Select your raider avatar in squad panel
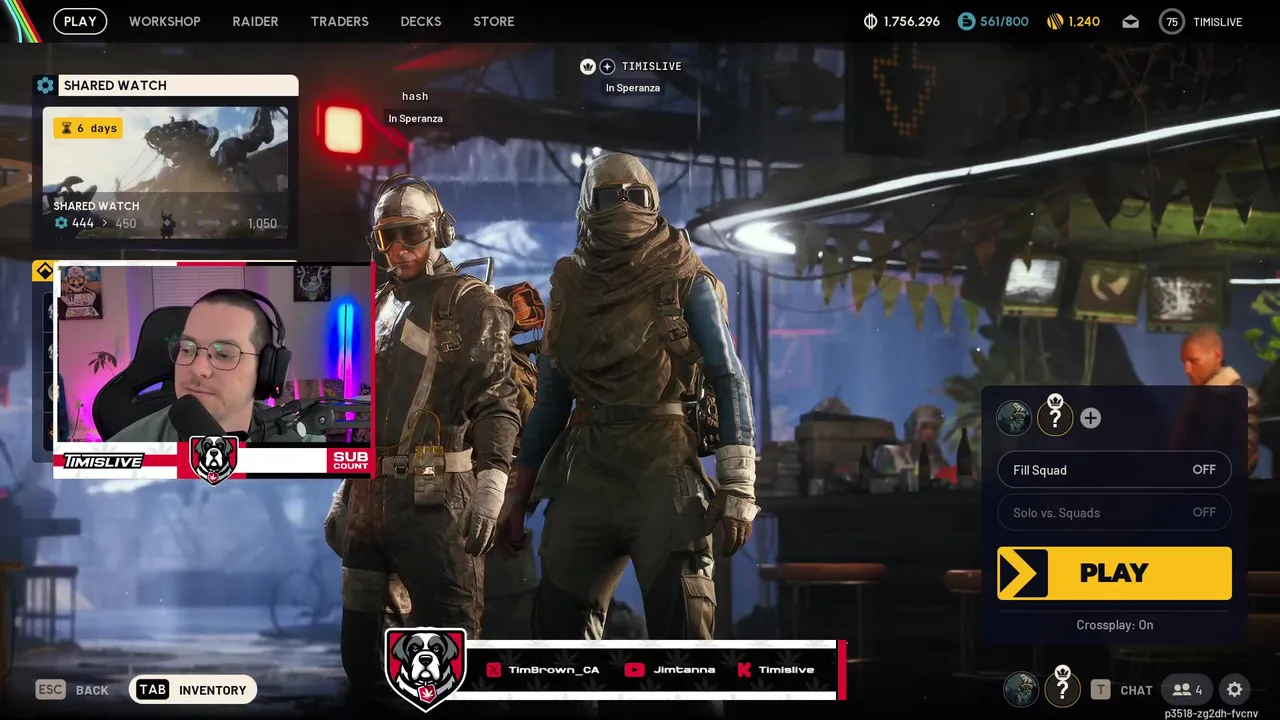Image resolution: width=1280 pixels, height=720 pixels. (1014, 418)
